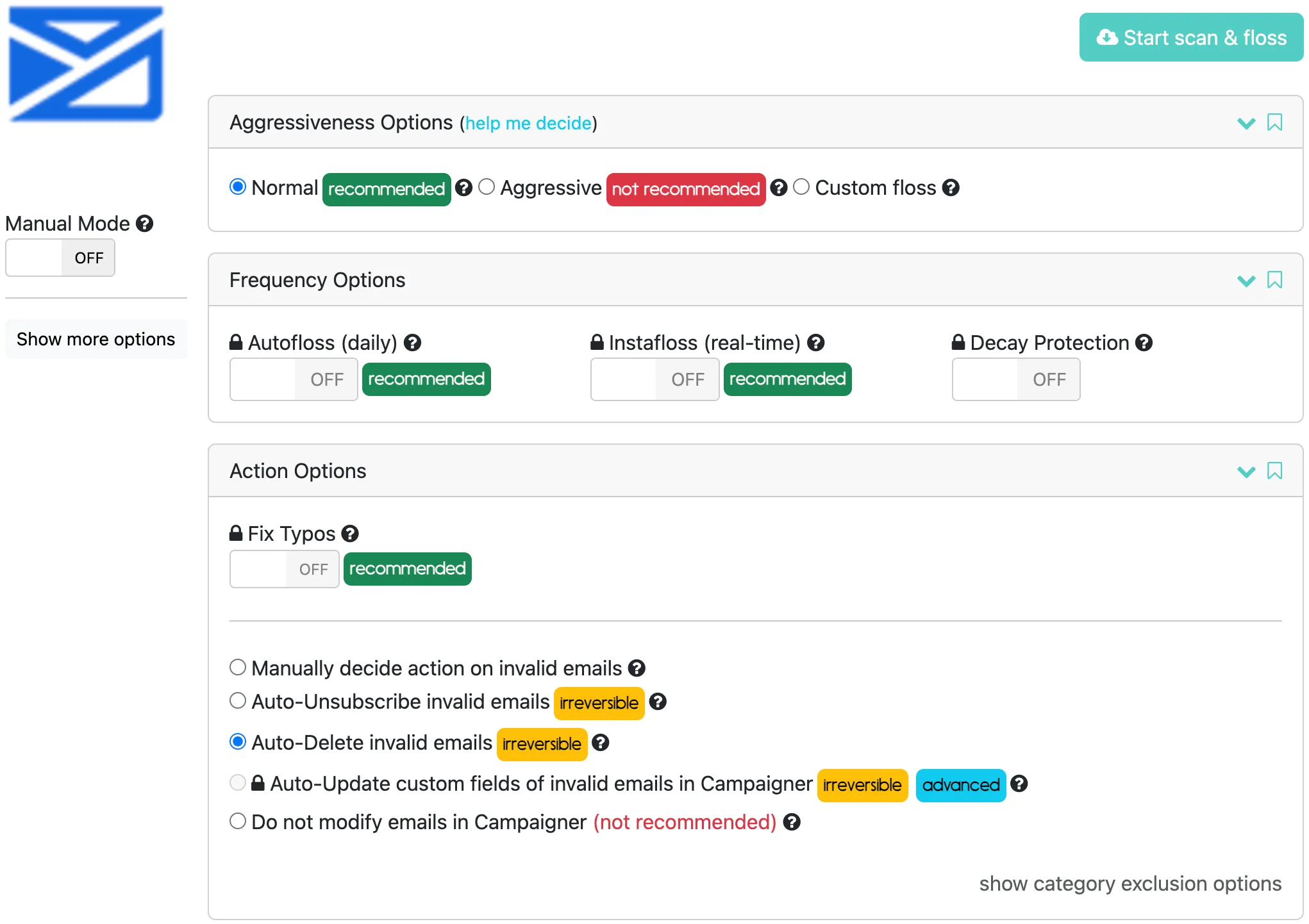The height and width of the screenshot is (924, 1309).
Task: Toggle the Manual Mode switch
Action: (60, 258)
